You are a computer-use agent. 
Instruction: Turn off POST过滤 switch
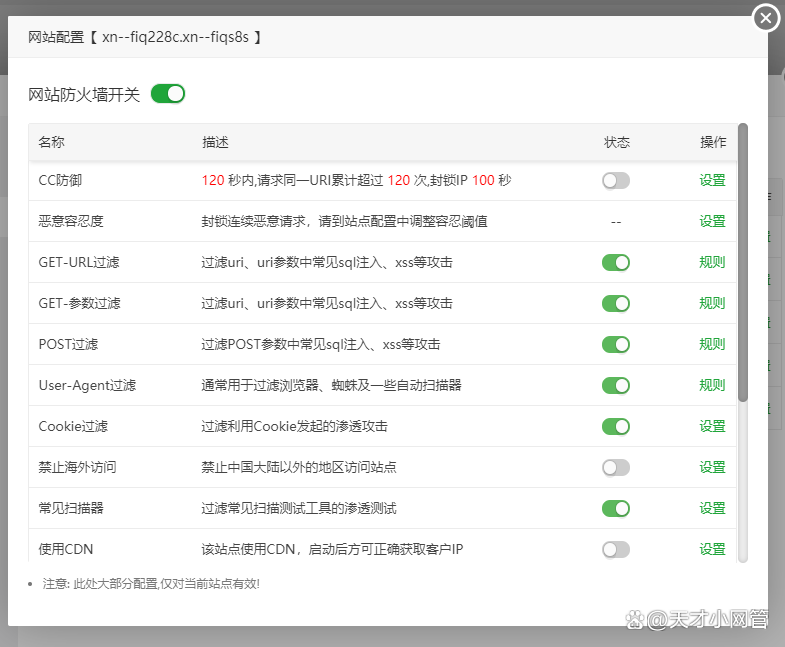[x=616, y=345]
